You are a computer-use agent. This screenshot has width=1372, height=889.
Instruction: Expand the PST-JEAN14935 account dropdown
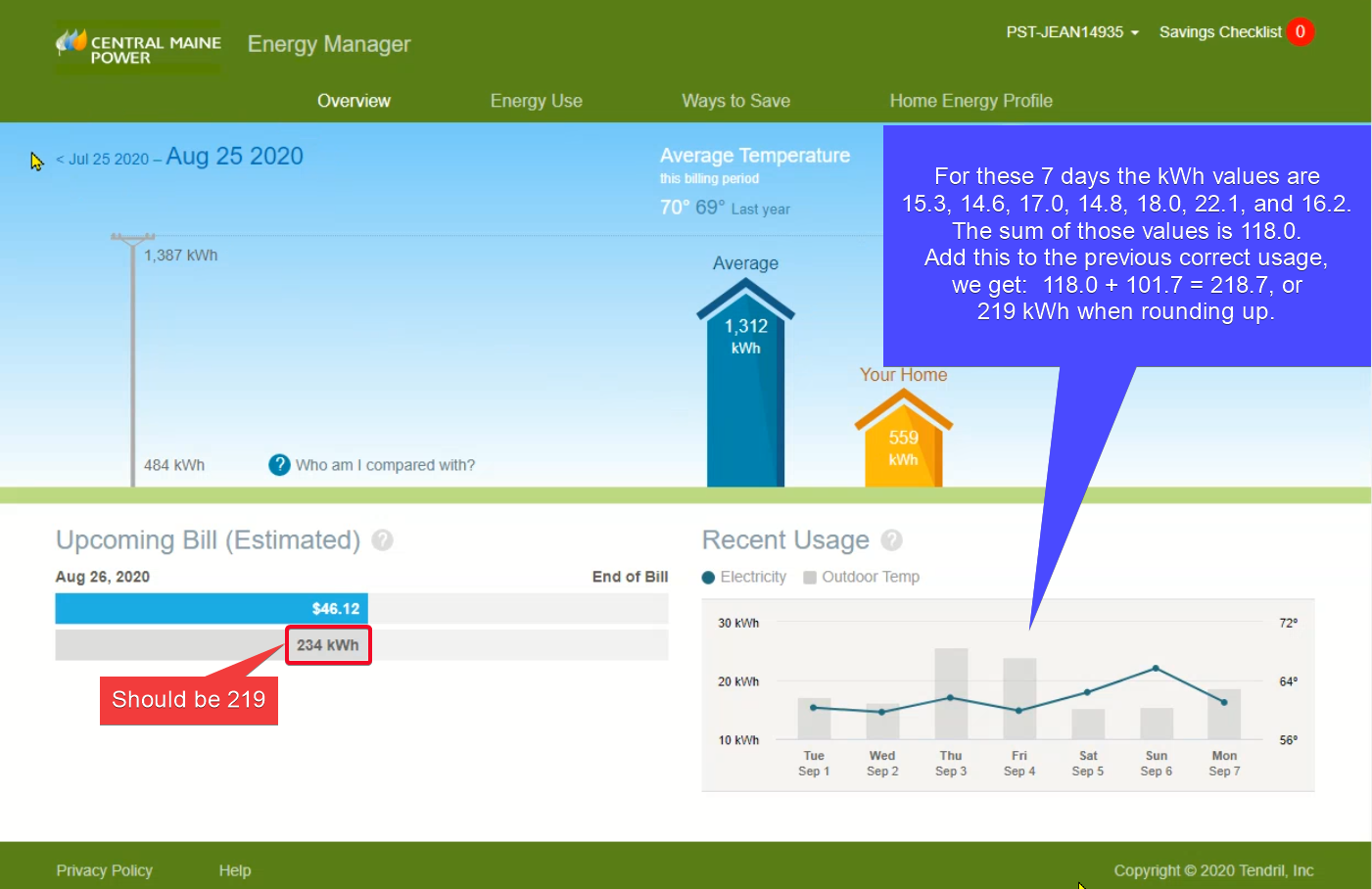pyautogui.click(x=1072, y=32)
